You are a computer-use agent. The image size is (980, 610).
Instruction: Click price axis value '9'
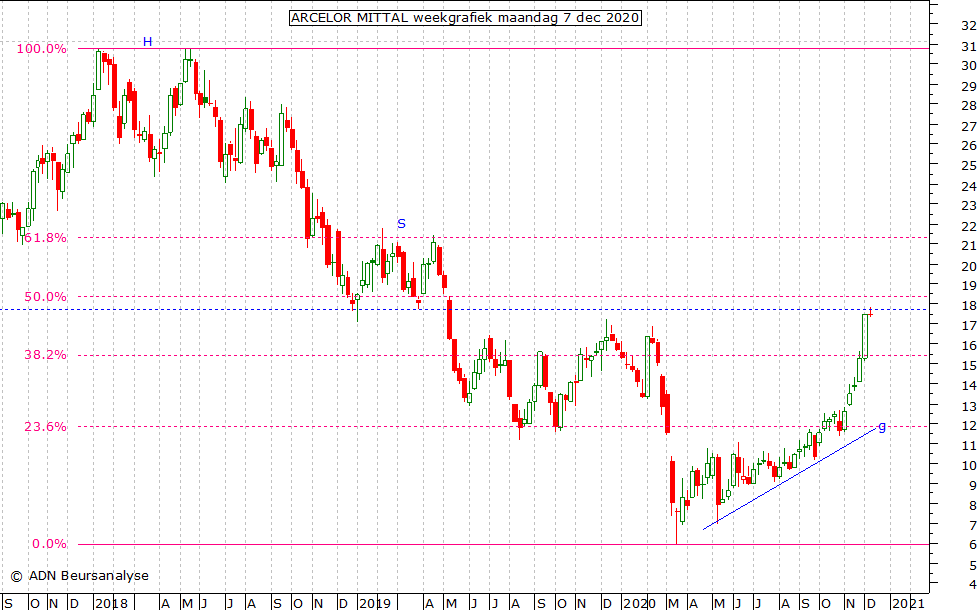(x=972, y=486)
